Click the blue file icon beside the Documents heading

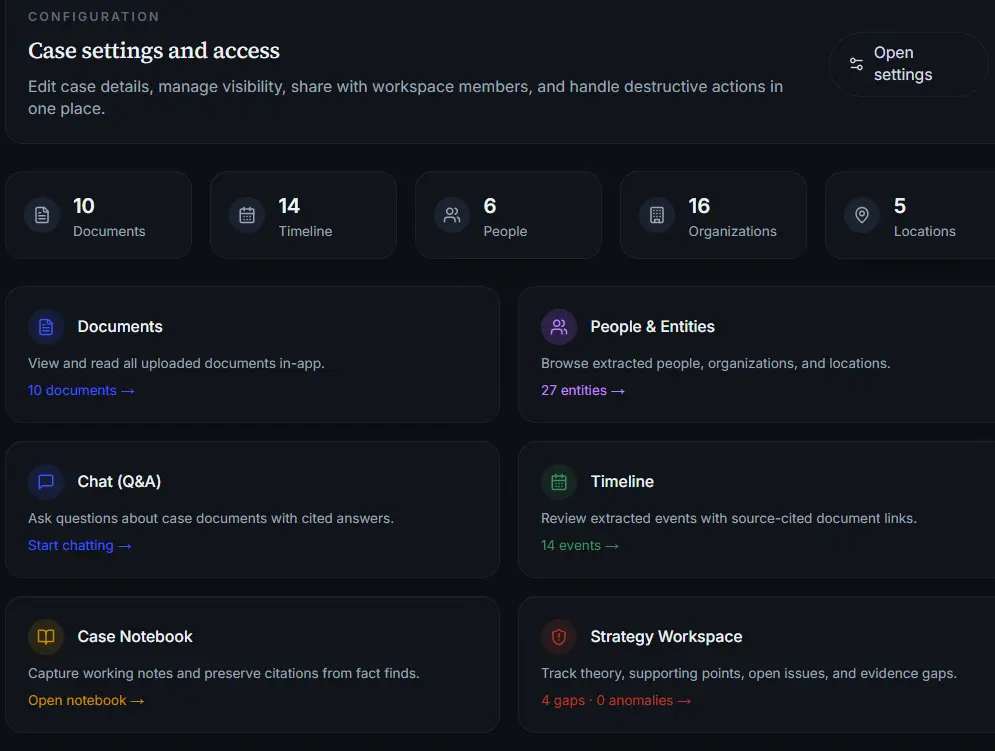click(46, 327)
